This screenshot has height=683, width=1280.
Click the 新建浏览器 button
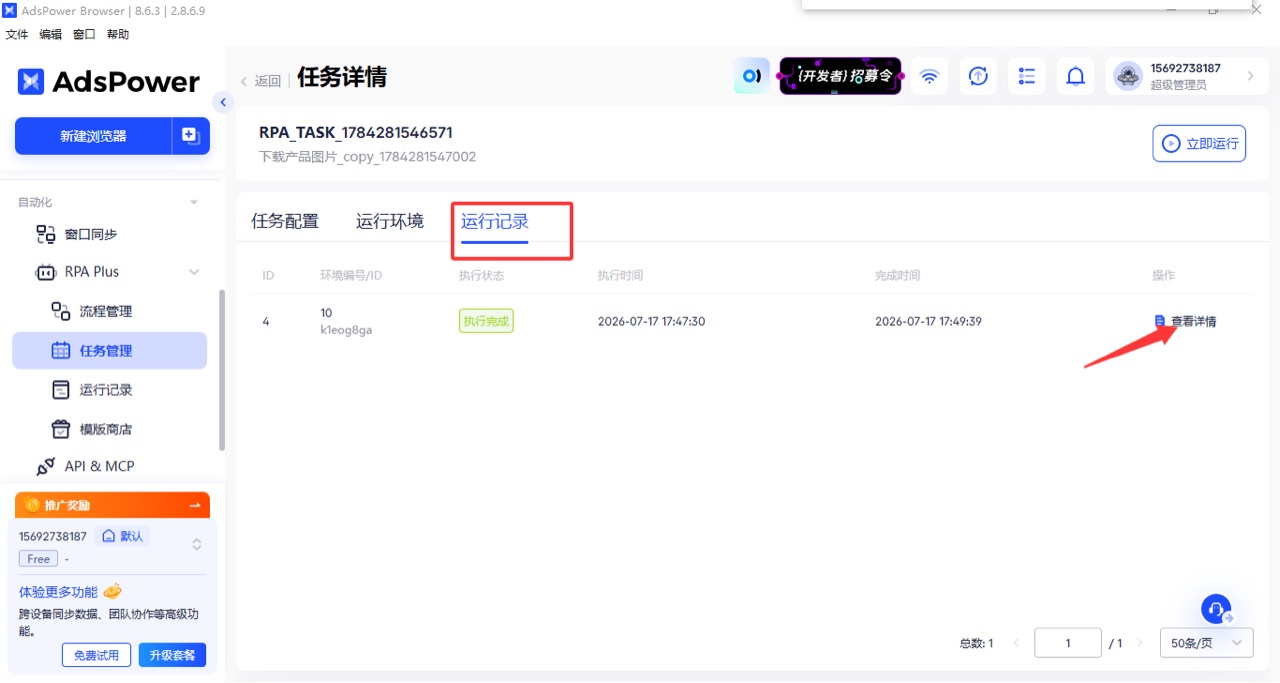[93, 136]
